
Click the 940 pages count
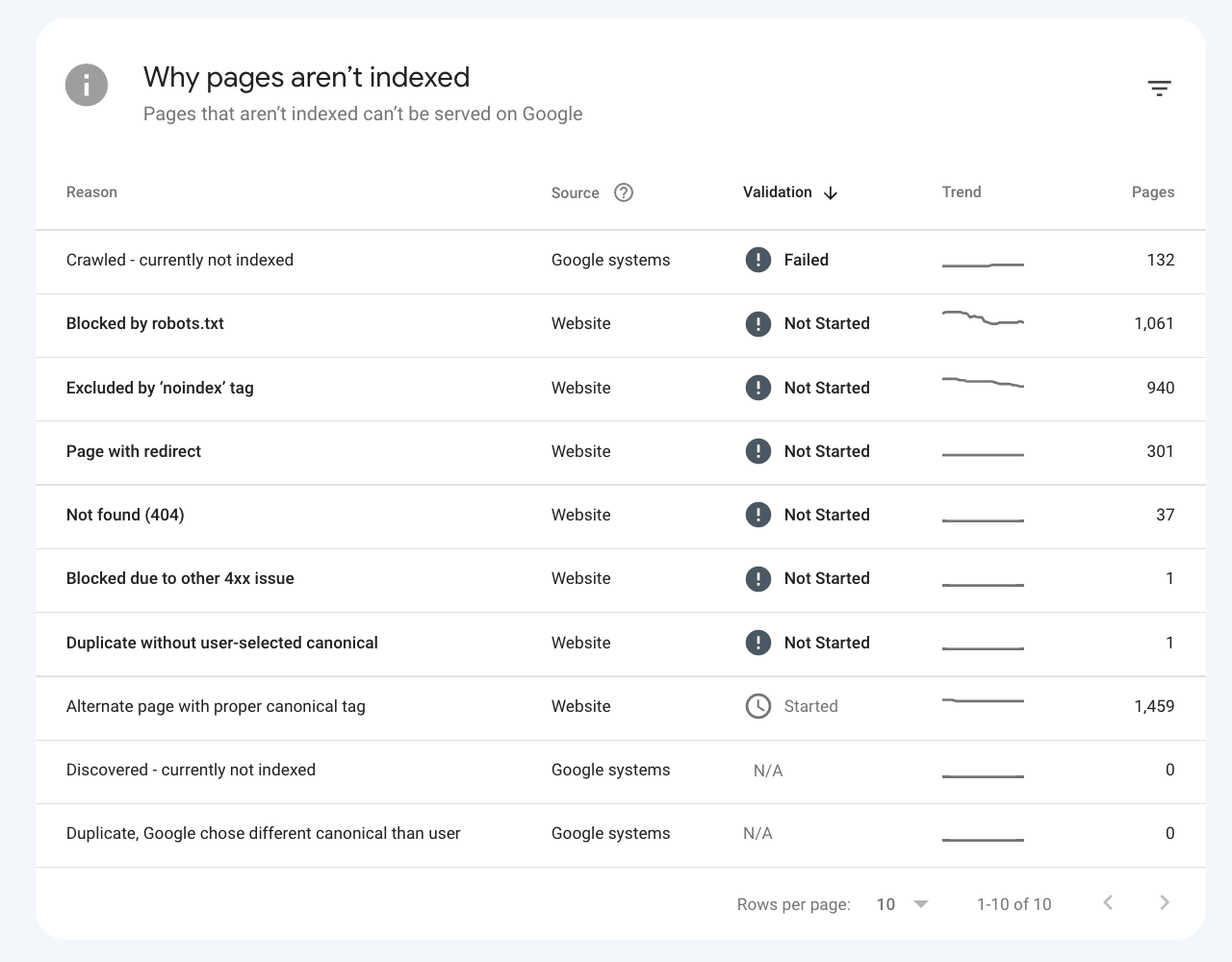click(1161, 388)
